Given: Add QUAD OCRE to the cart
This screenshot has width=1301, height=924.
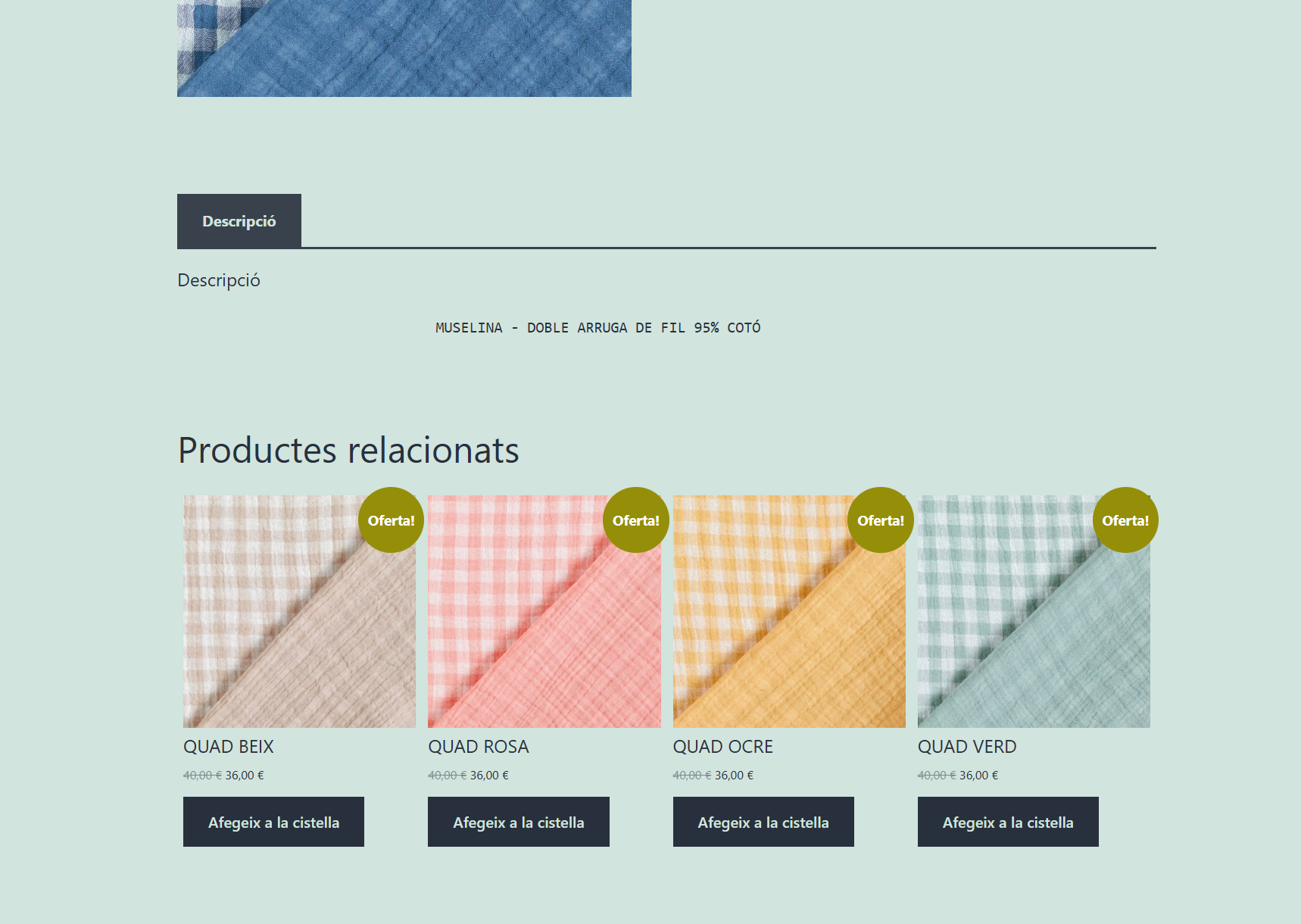Looking at the screenshot, I should coord(763,822).
